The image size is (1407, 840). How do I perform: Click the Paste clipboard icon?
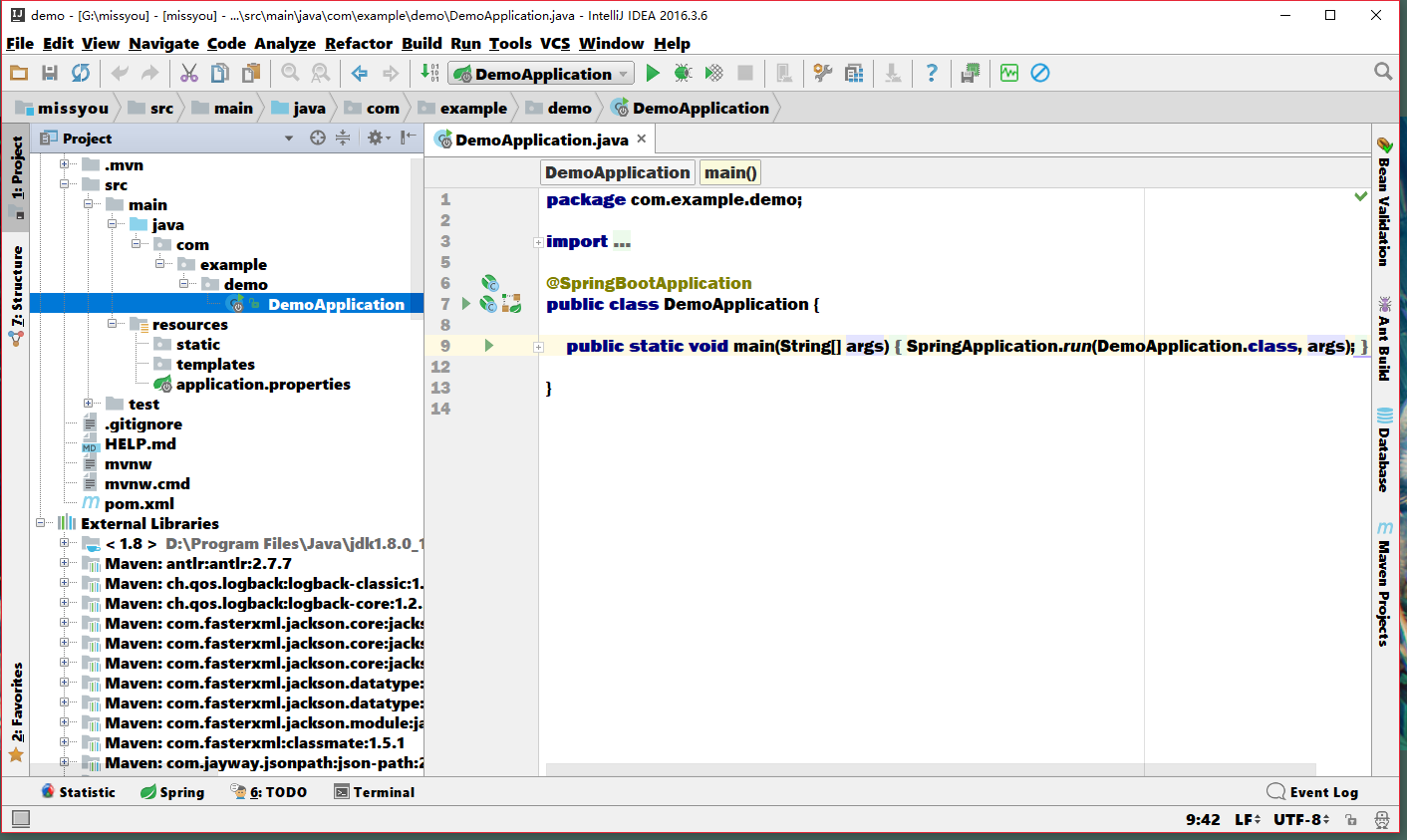(251, 73)
